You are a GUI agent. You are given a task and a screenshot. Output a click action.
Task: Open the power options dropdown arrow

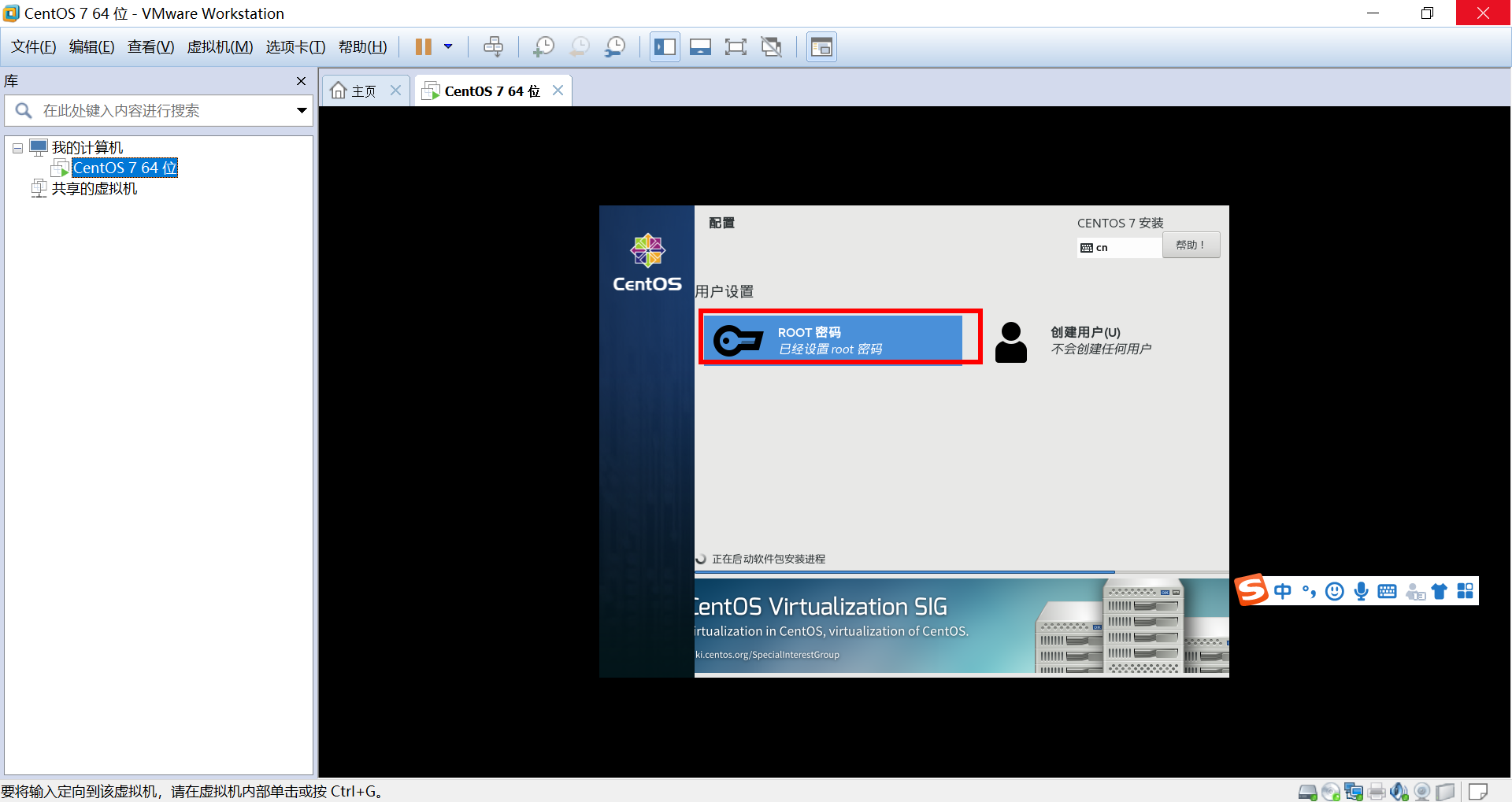coord(448,47)
